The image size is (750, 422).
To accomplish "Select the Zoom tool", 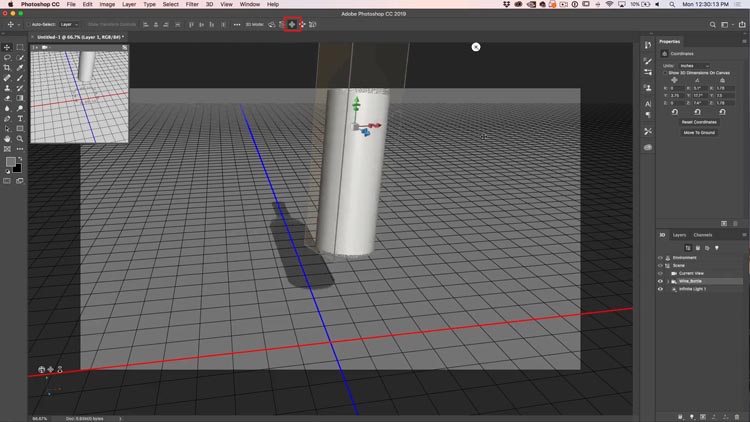I will (x=20, y=139).
